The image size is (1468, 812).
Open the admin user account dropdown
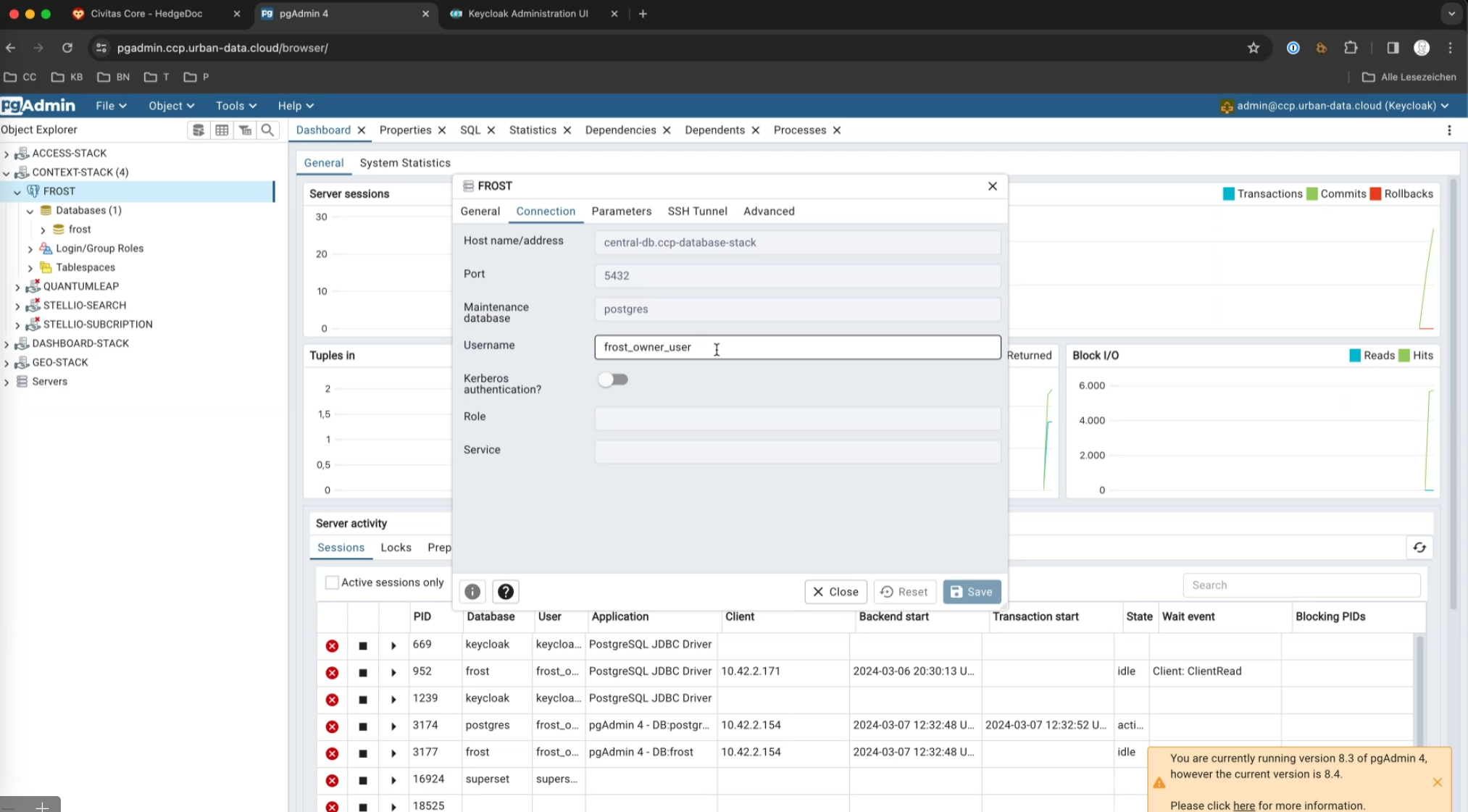[x=1335, y=106]
